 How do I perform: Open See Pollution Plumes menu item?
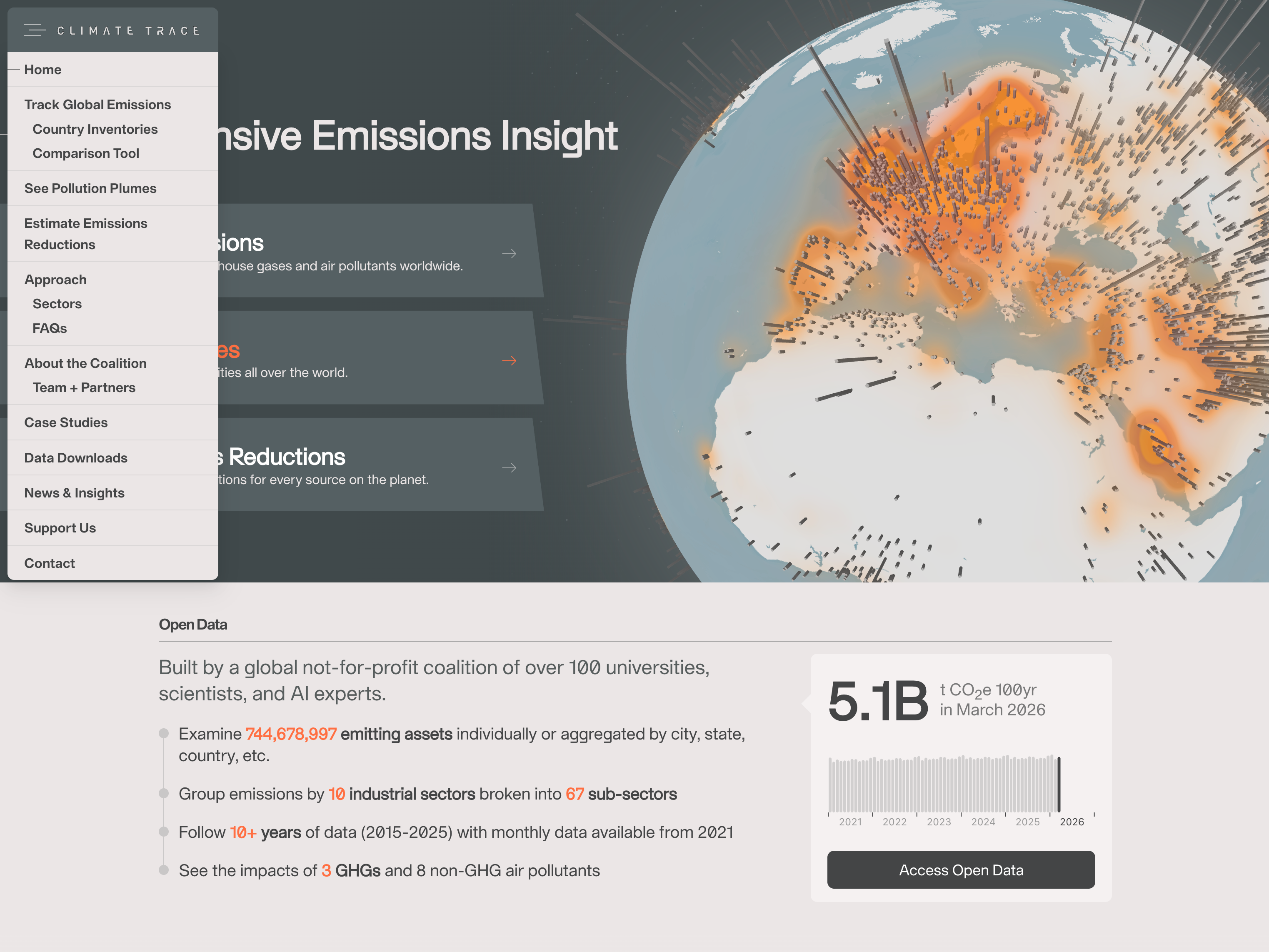[113, 188]
